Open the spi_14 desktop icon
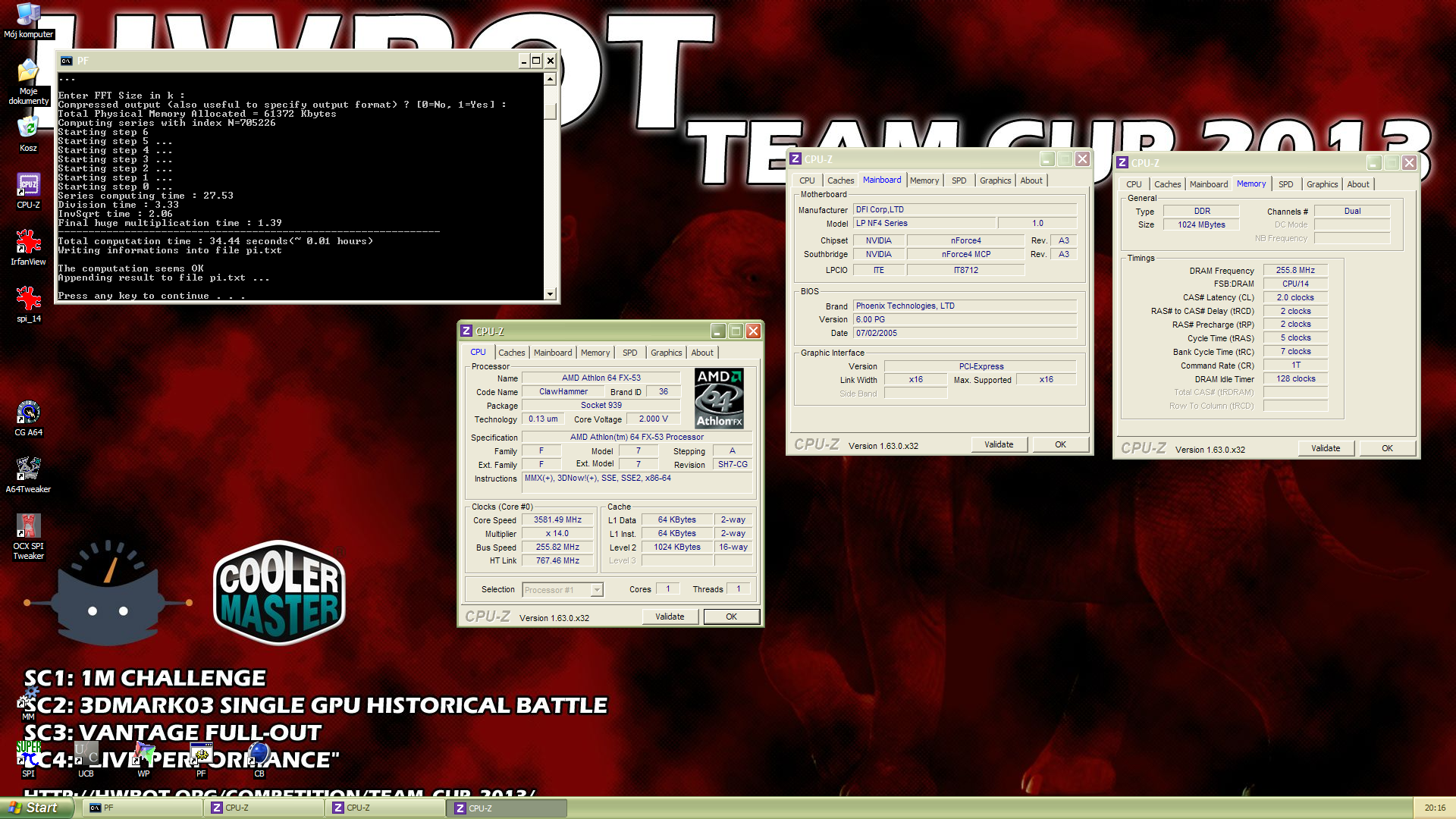Image resolution: width=1456 pixels, height=819 pixels. coord(28,304)
